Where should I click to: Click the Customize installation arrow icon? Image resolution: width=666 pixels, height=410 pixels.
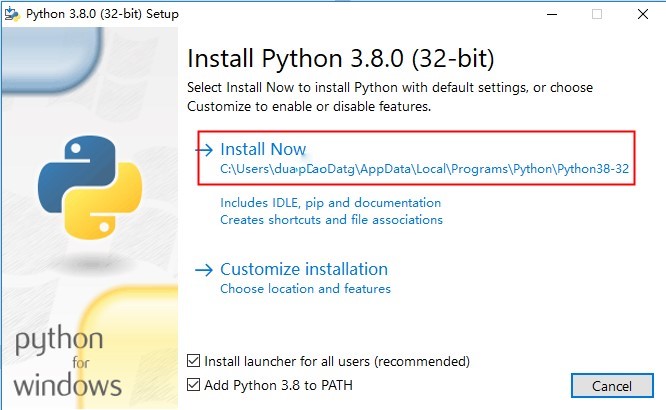[204, 270]
